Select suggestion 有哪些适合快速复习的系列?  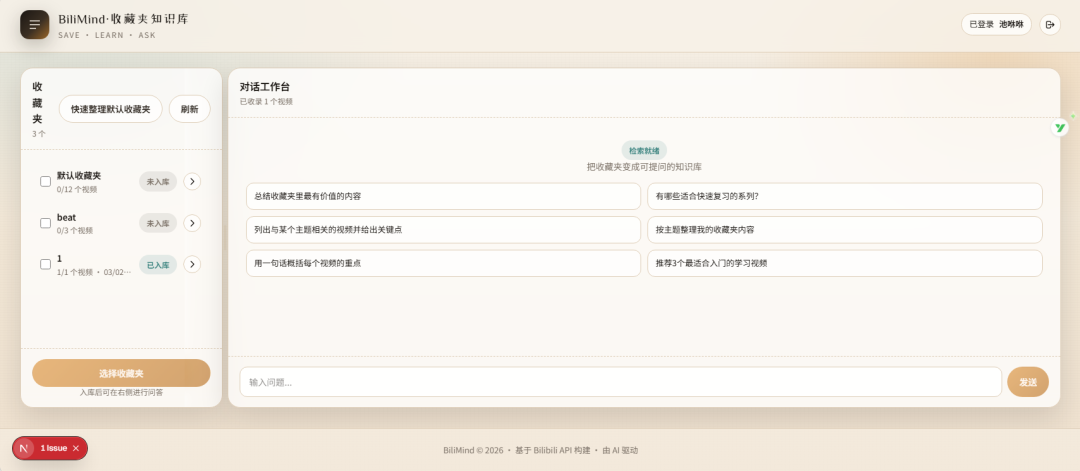[844, 196]
